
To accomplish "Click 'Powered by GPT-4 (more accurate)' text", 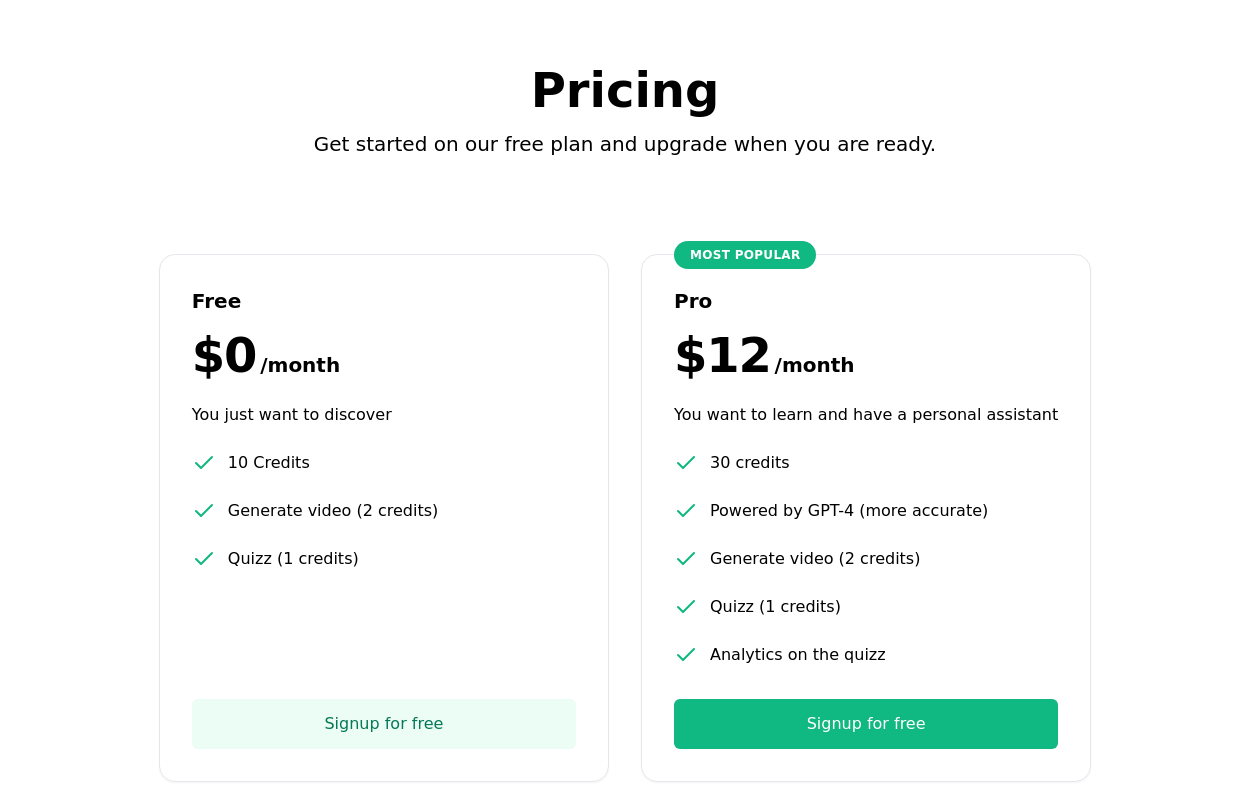I will (848, 511).
